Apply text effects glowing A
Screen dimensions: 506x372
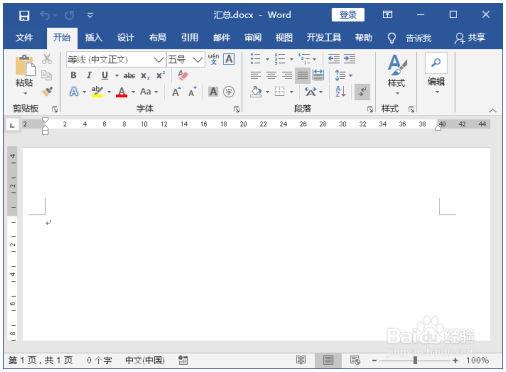pyautogui.click(x=74, y=91)
